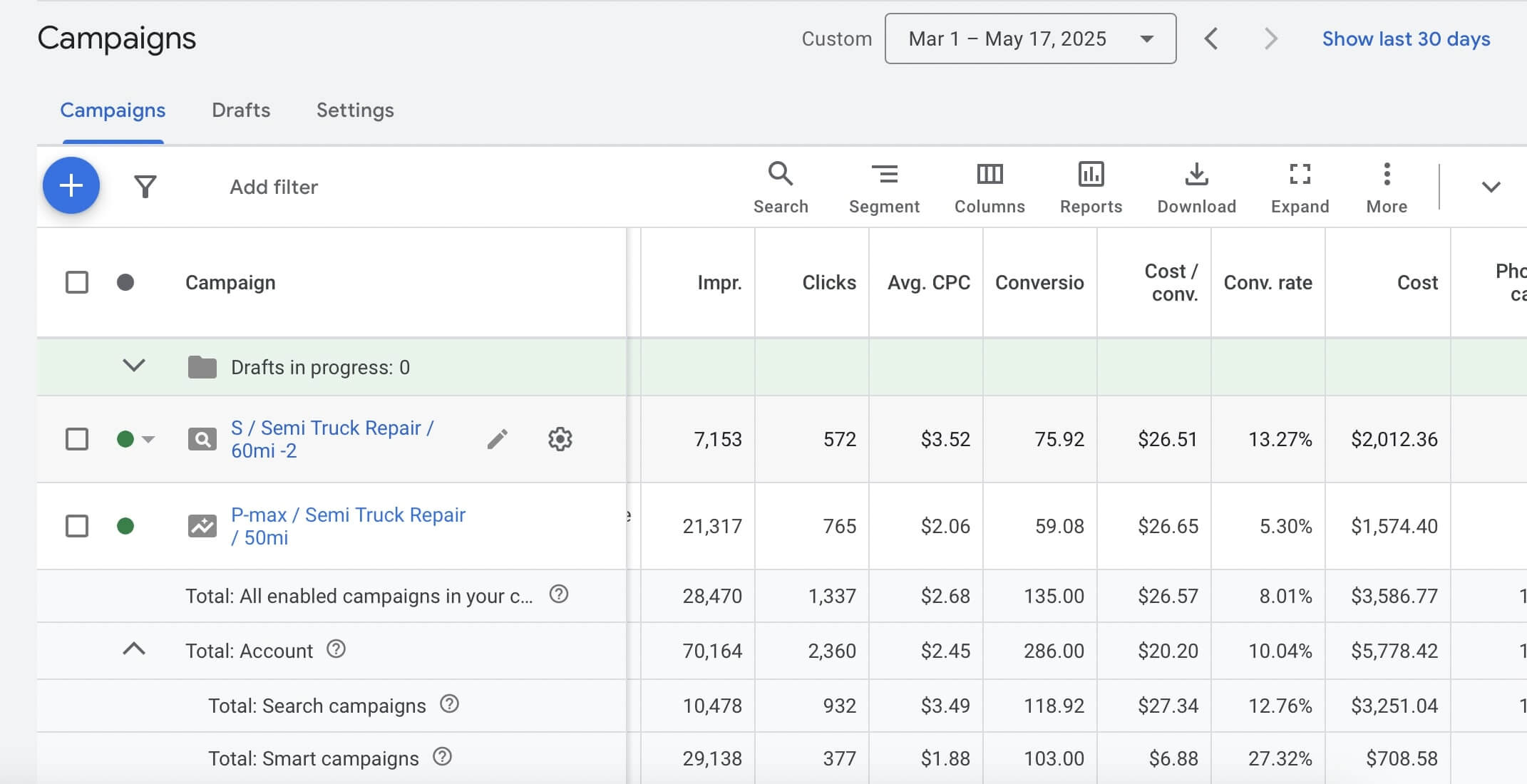The width and height of the screenshot is (1527, 784).
Task: Collapse the Total: Account breakdown
Action: [x=134, y=649]
